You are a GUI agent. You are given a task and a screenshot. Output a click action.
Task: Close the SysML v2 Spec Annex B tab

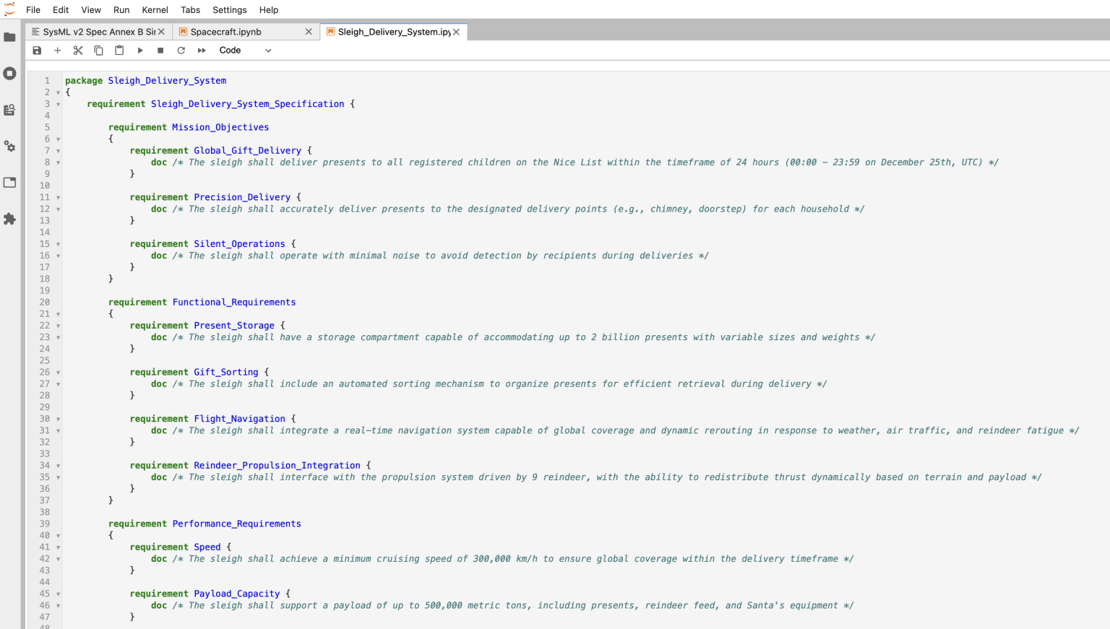coord(161,32)
